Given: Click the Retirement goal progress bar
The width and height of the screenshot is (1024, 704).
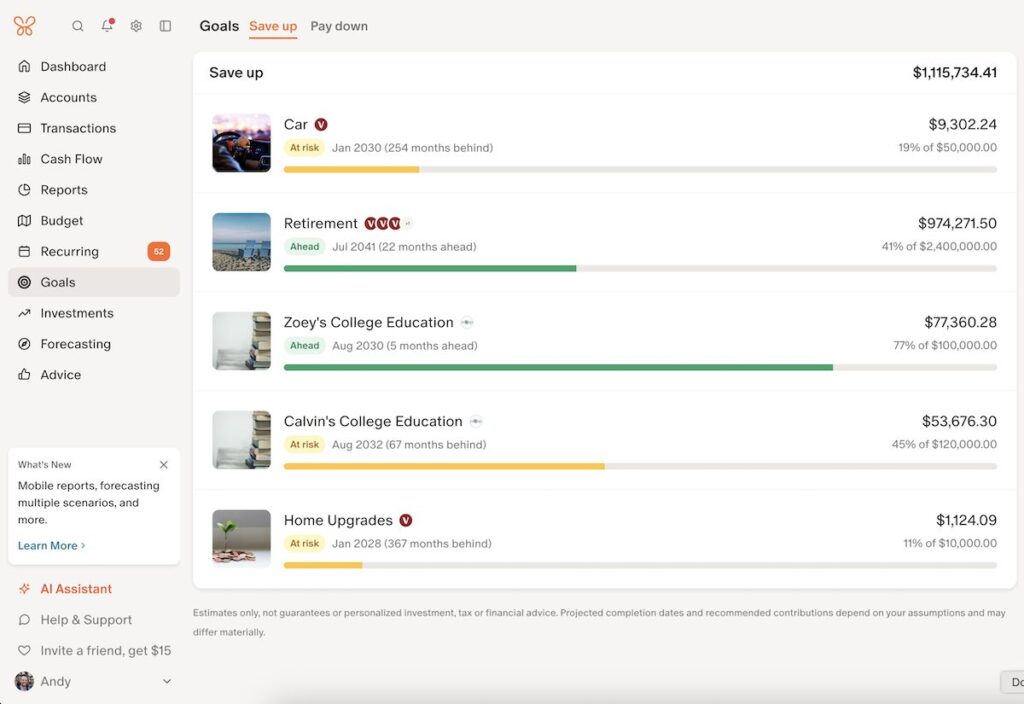Looking at the screenshot, I should 640,268.
